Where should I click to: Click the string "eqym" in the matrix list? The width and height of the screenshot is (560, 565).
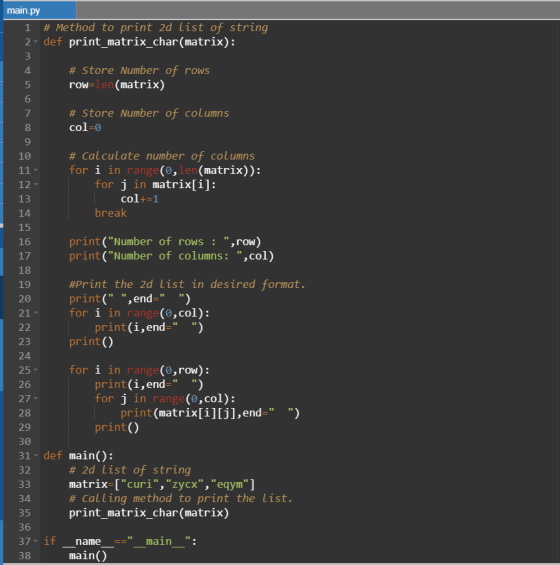229,484
